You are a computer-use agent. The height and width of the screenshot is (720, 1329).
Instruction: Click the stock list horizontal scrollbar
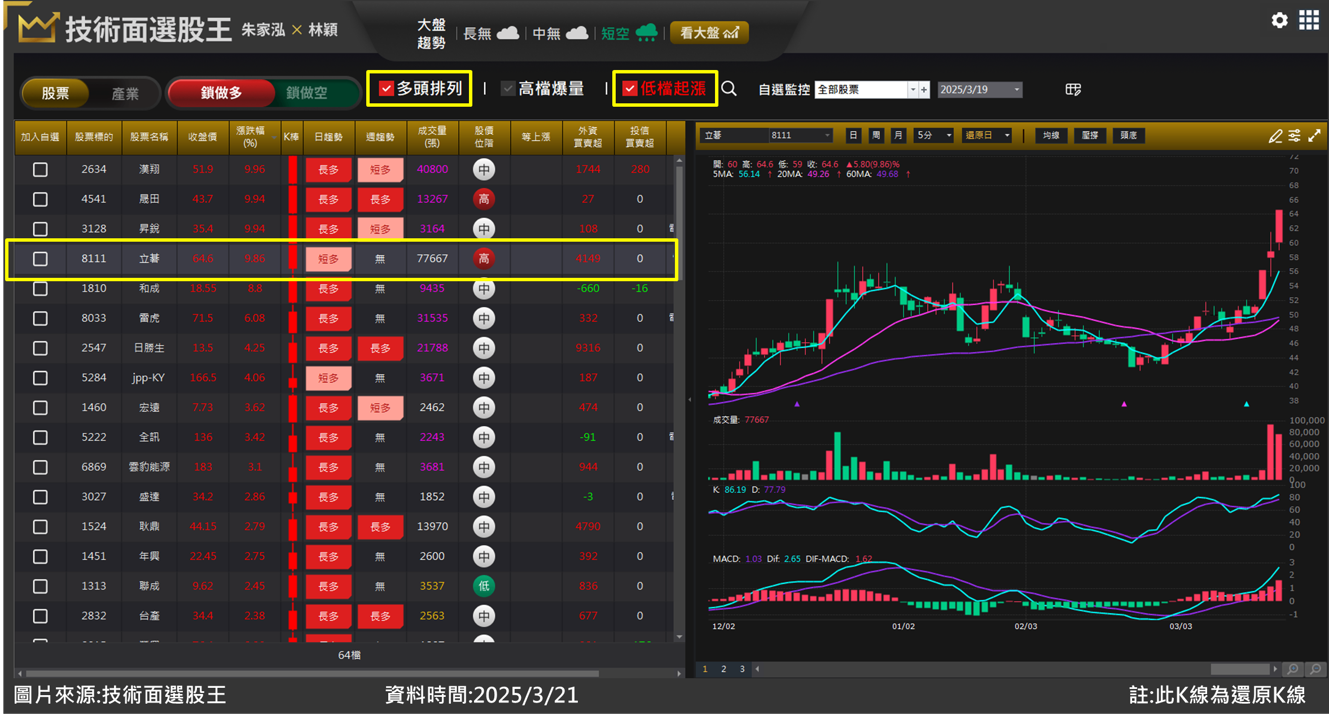(312, 673)
